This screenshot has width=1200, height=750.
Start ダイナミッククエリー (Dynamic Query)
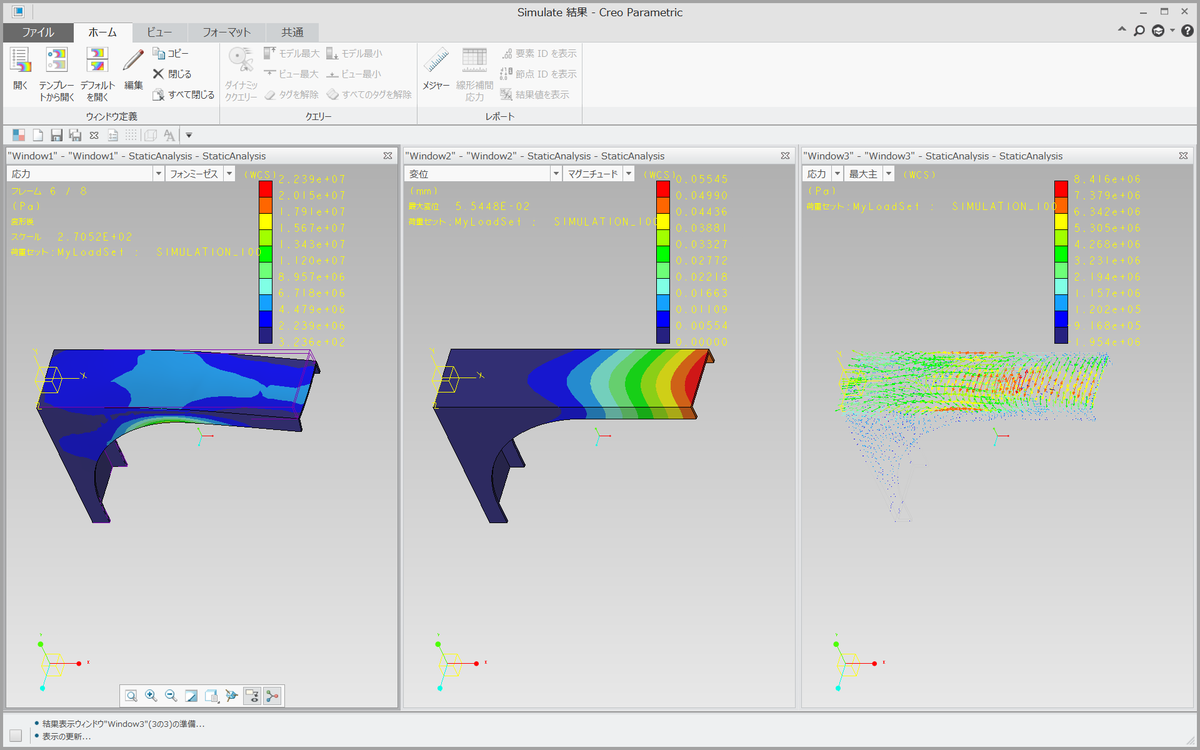241,74
